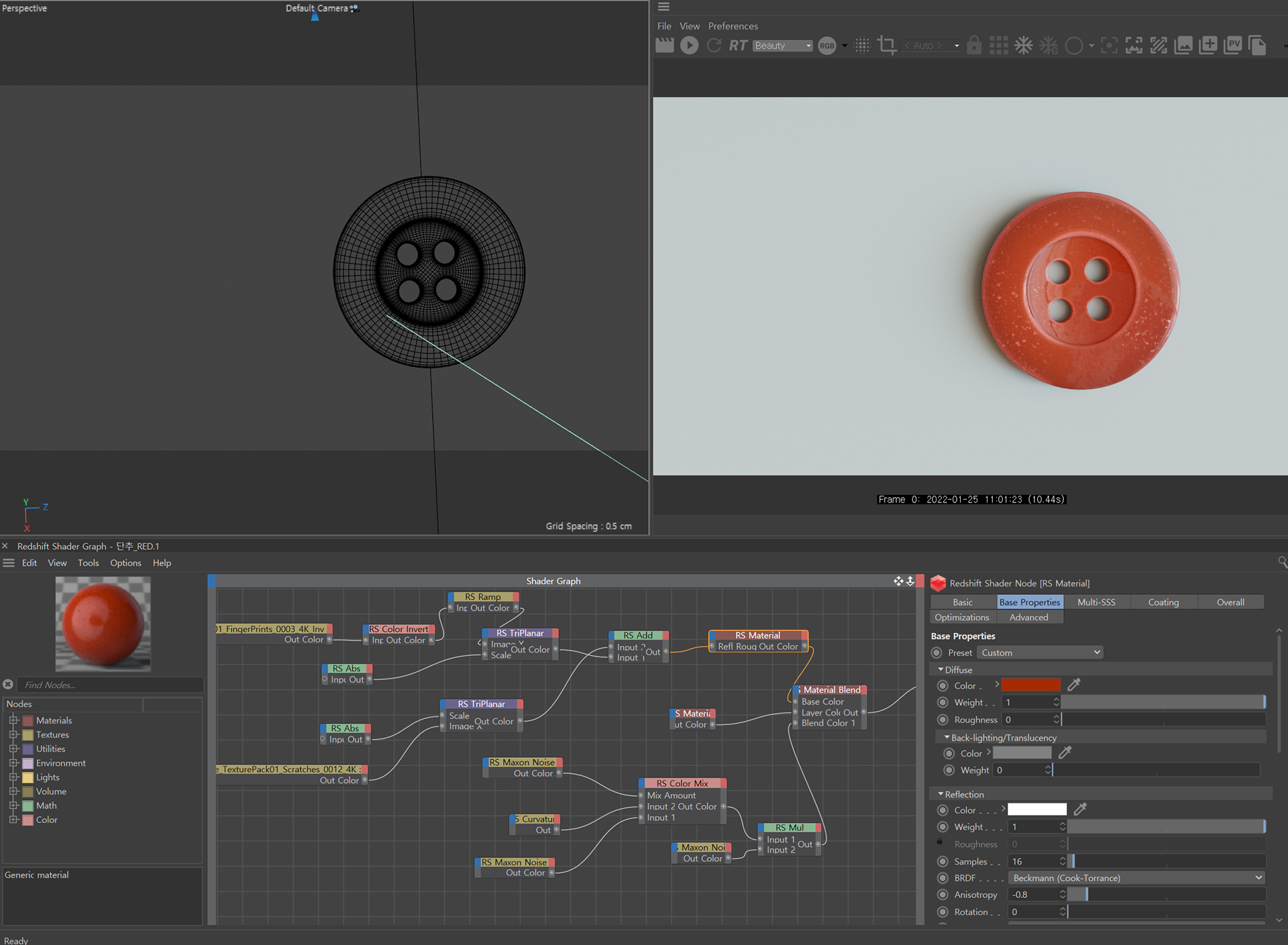Image resolution: width=1288 pixels, height=945 pixels.
Task: Toggle Diffuse Weight animation radio dot
Action: point(943,702)
